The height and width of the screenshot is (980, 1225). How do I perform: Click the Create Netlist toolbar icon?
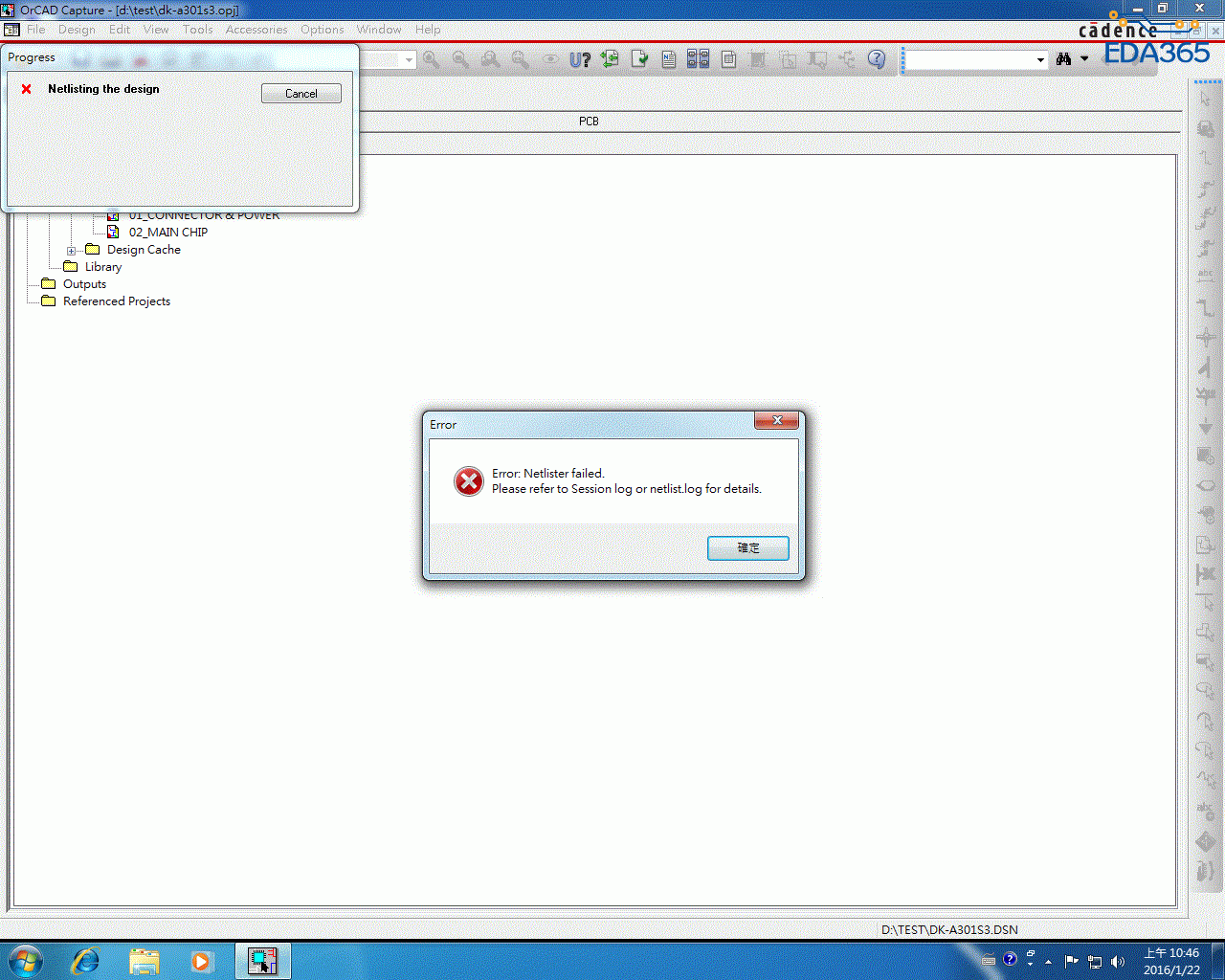[669, 59]
